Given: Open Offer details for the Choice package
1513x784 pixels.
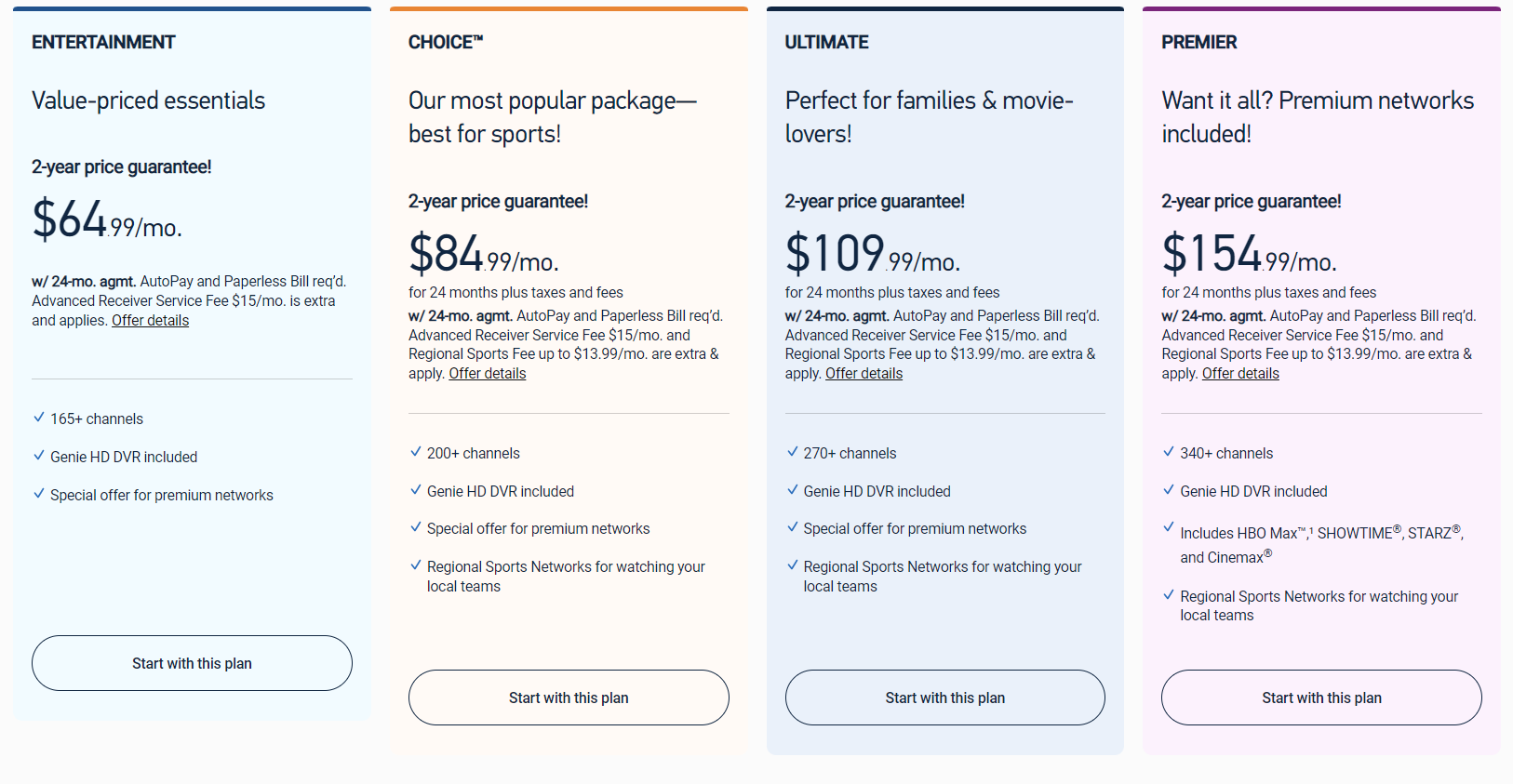Looking at the screenshot, I should pos(488,374).
